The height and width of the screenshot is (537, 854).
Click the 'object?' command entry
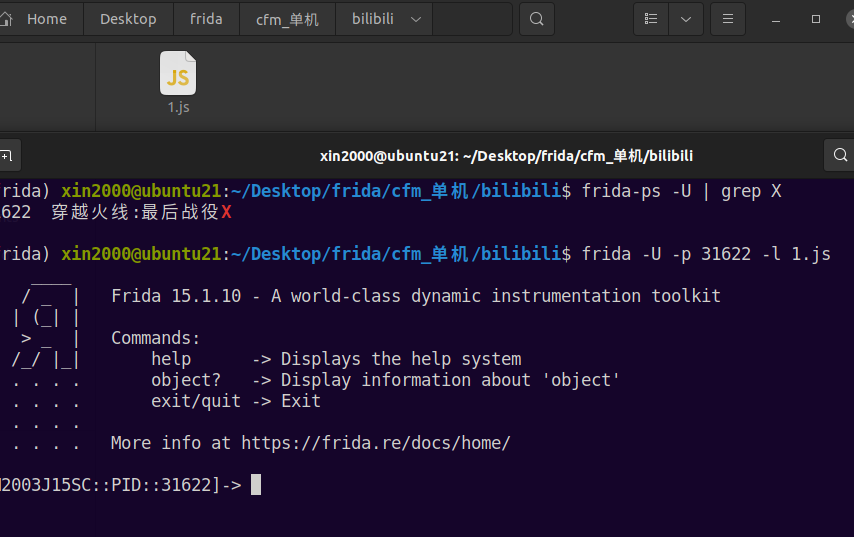click(x=186, y=380)
